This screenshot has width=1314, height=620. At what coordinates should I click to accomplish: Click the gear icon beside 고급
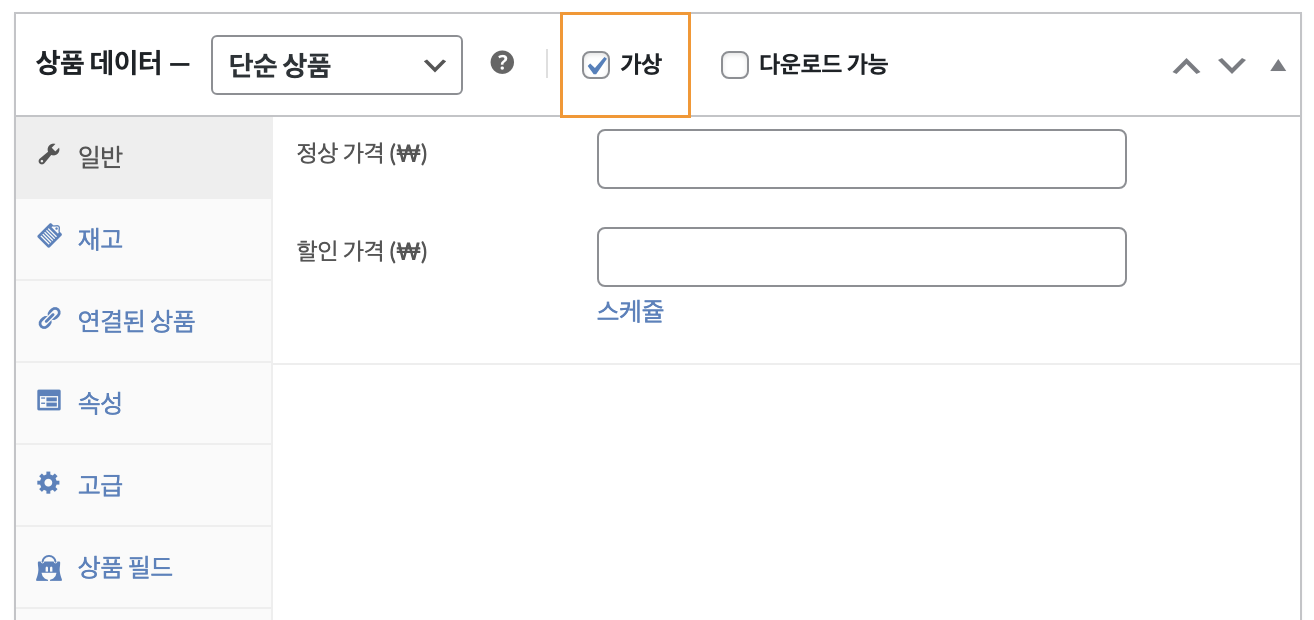48,484
